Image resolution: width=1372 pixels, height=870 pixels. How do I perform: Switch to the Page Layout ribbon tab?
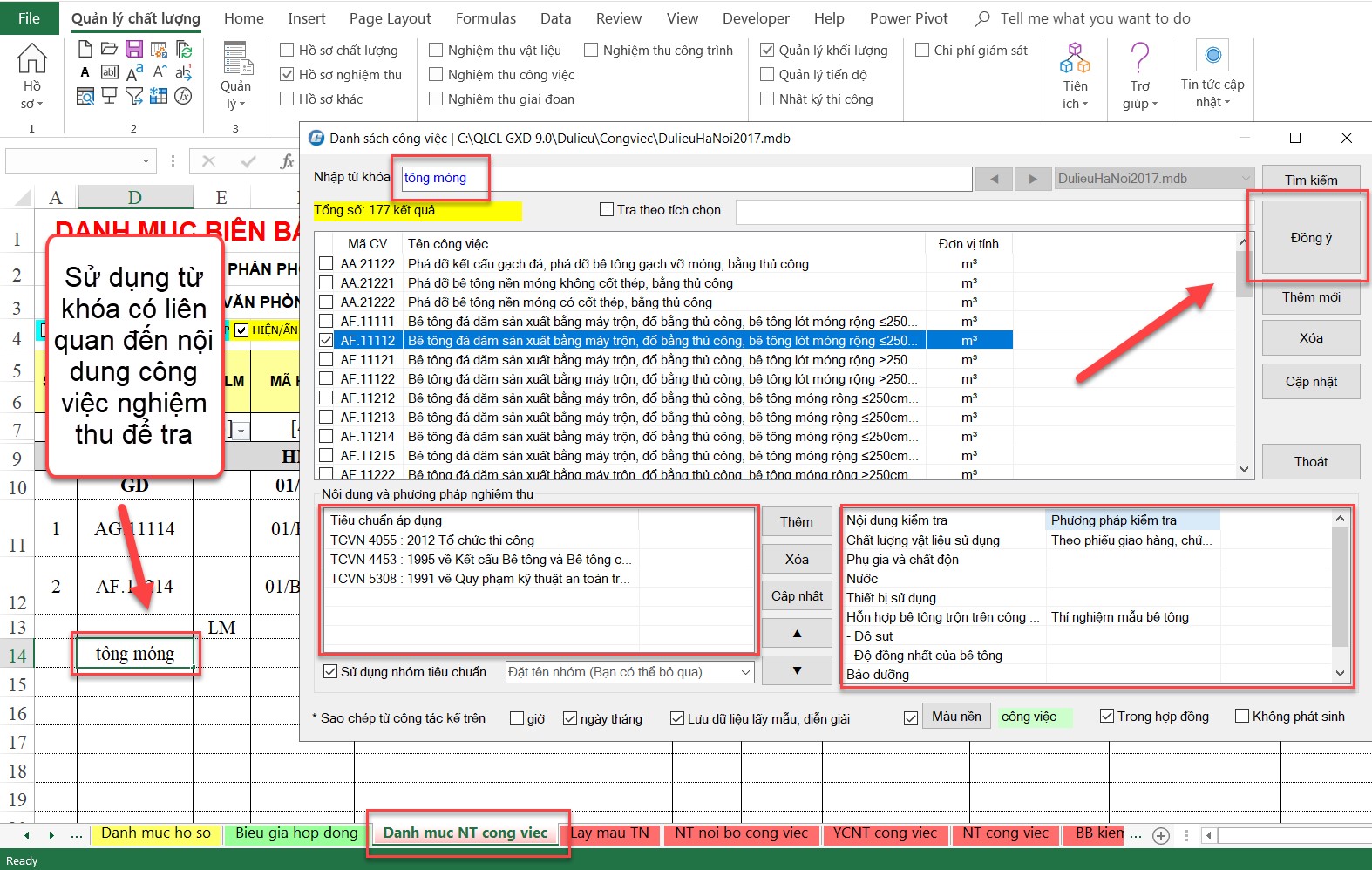click(390, 18)
